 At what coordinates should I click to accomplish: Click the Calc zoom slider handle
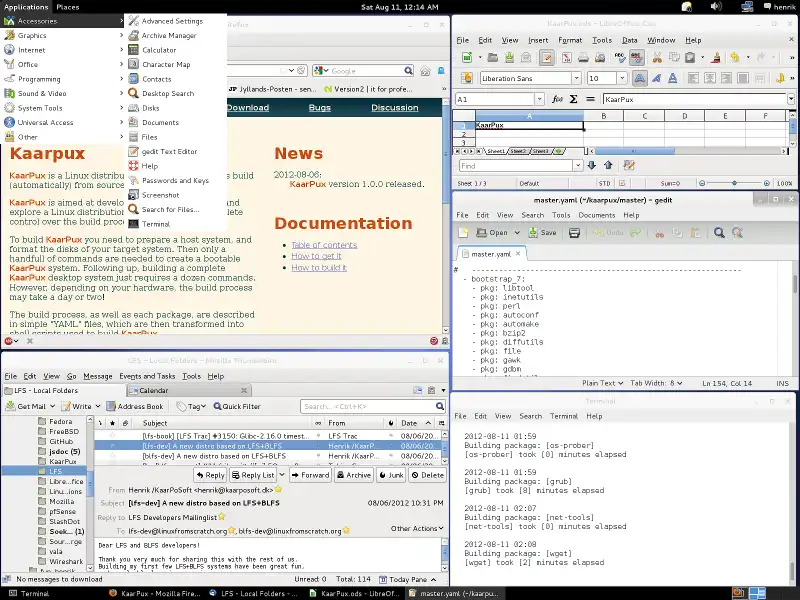734,183
